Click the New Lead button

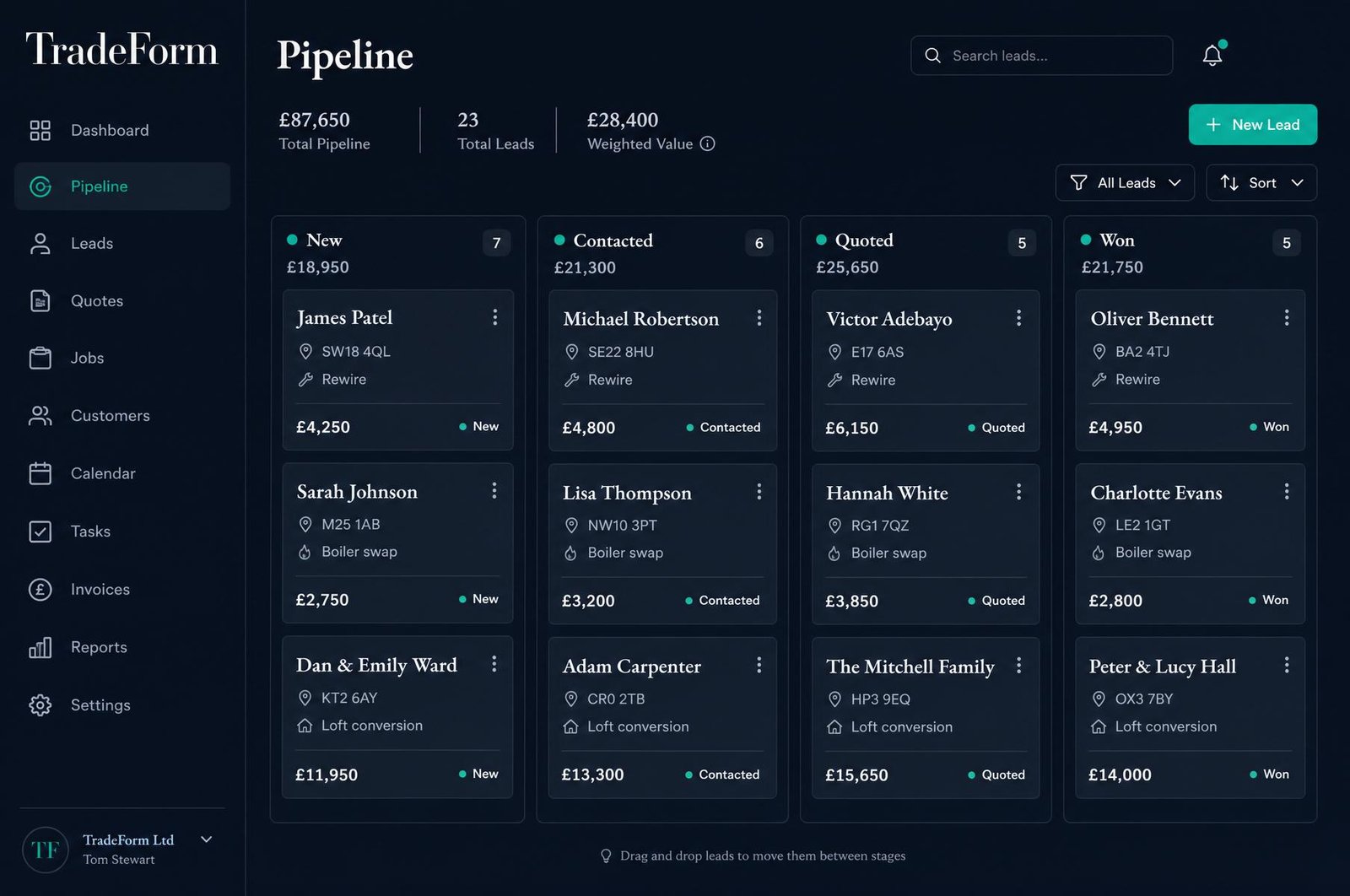pos(1253,125)
